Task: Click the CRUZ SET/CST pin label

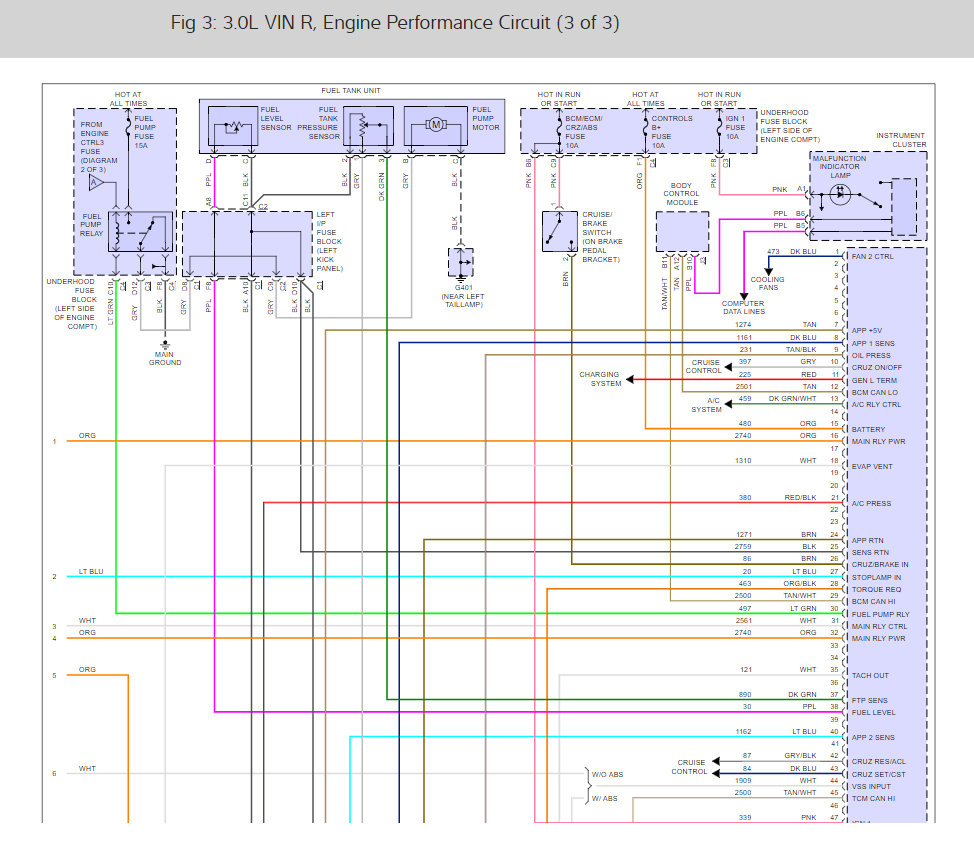Action: pyautogui.click(x=878, y=775)
